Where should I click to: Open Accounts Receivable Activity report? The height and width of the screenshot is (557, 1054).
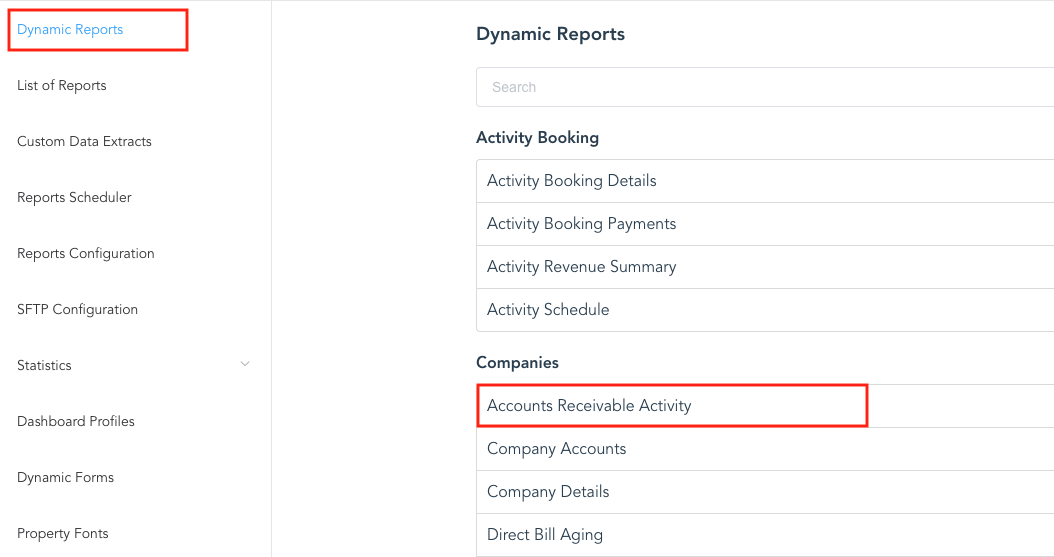(589, 406)
